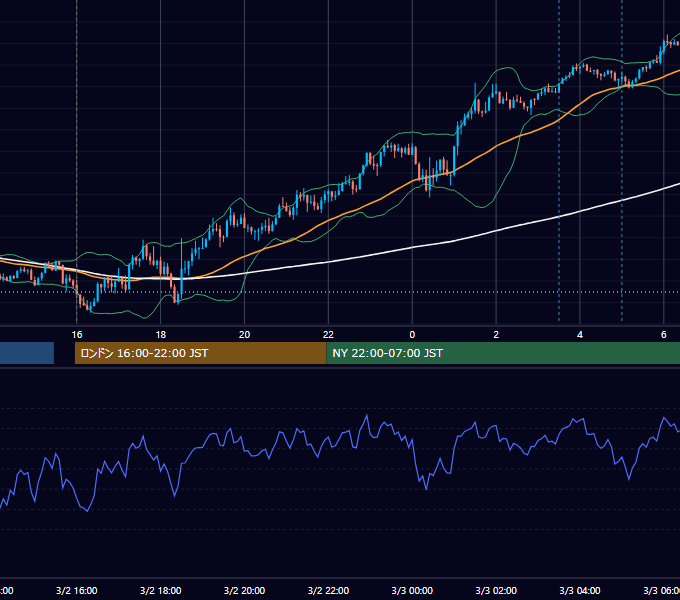Click the "20" hour label on price chart axis
Image resolution: width=680 pixels, height=600 pixels.
point(244,334)
